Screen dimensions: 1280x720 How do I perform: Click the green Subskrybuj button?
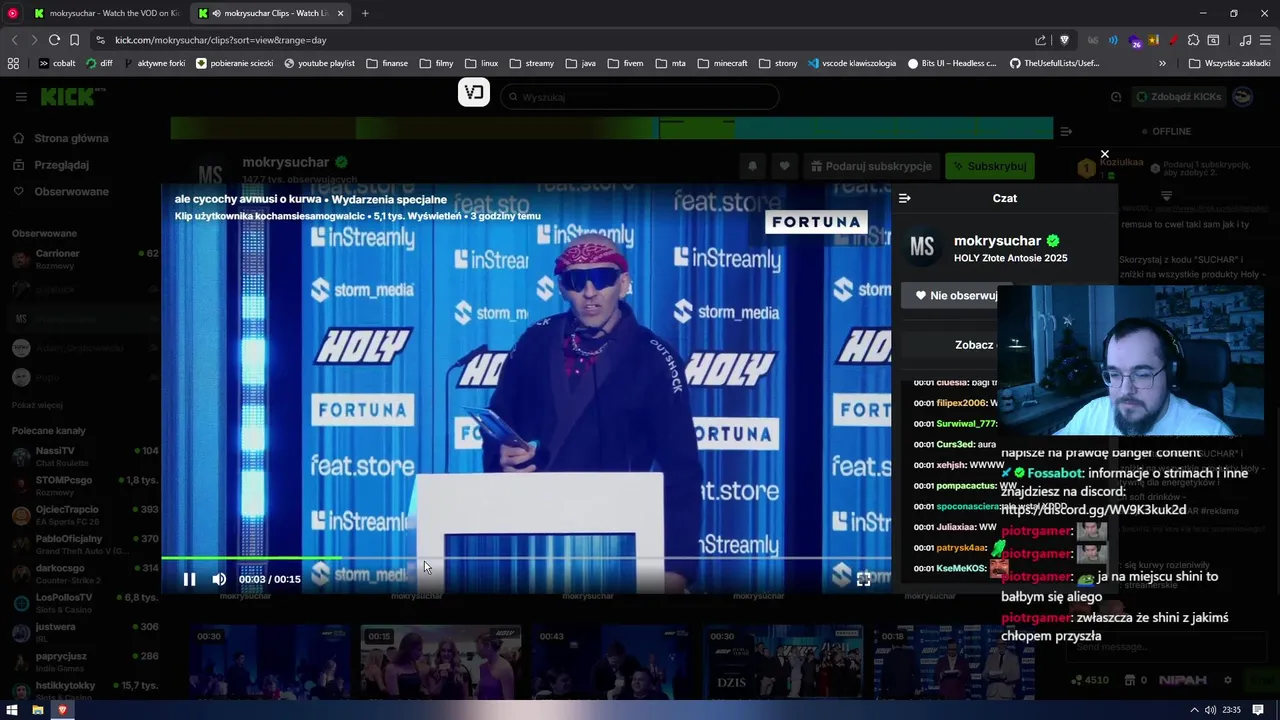click(x=989, y=166)
